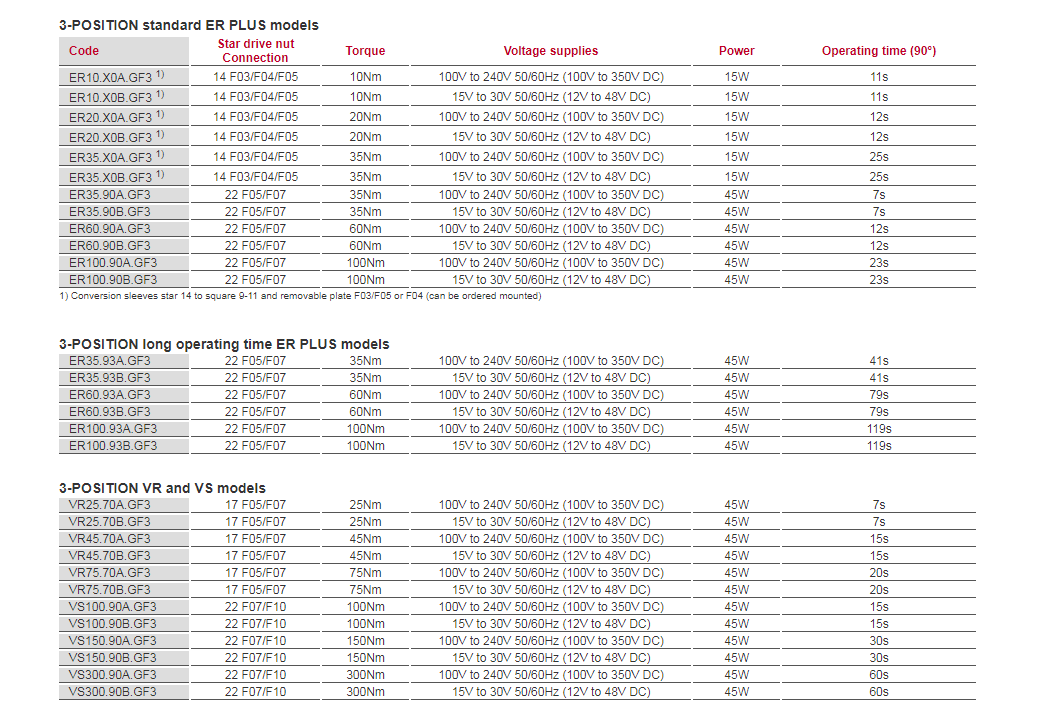Click the ER100.90B.GF3 code entry
This screenshot has height=715, width=1044.
[113, 280]
